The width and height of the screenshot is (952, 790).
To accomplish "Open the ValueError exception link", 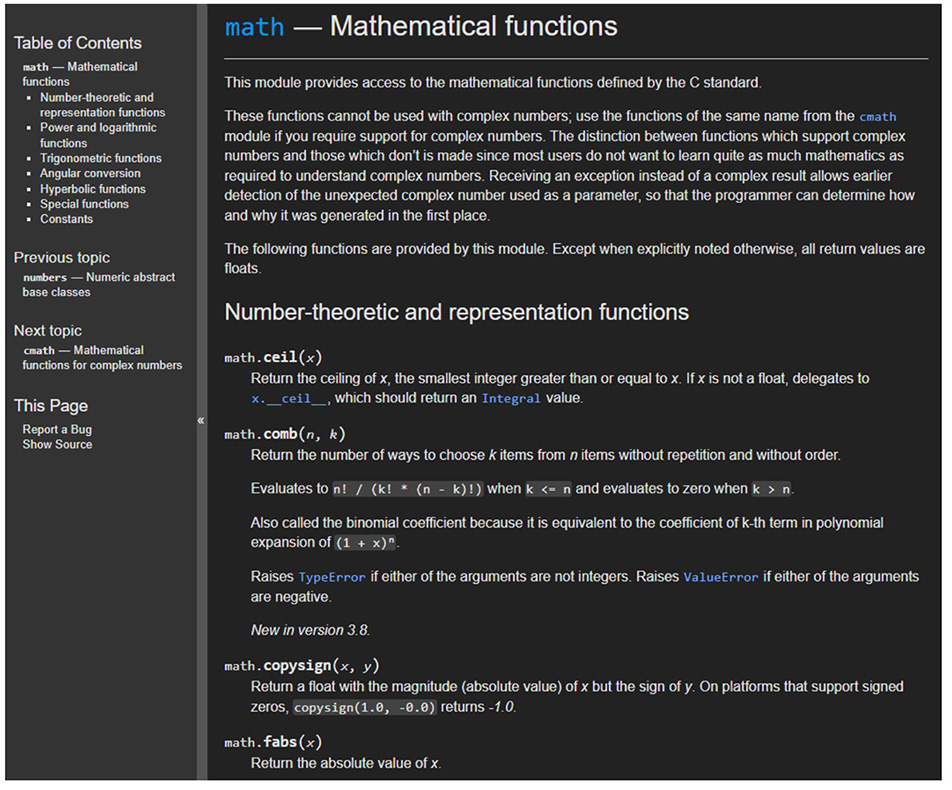I will (x=721, y=577).
